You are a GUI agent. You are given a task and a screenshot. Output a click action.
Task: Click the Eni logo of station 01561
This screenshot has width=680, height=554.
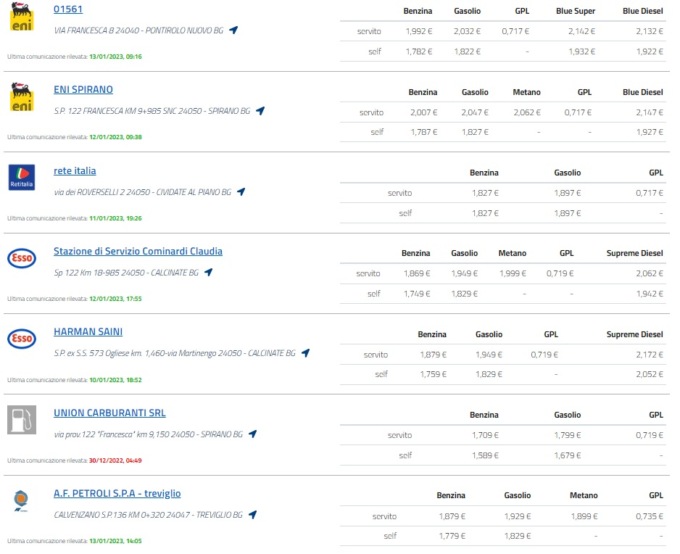click(21, 17)
